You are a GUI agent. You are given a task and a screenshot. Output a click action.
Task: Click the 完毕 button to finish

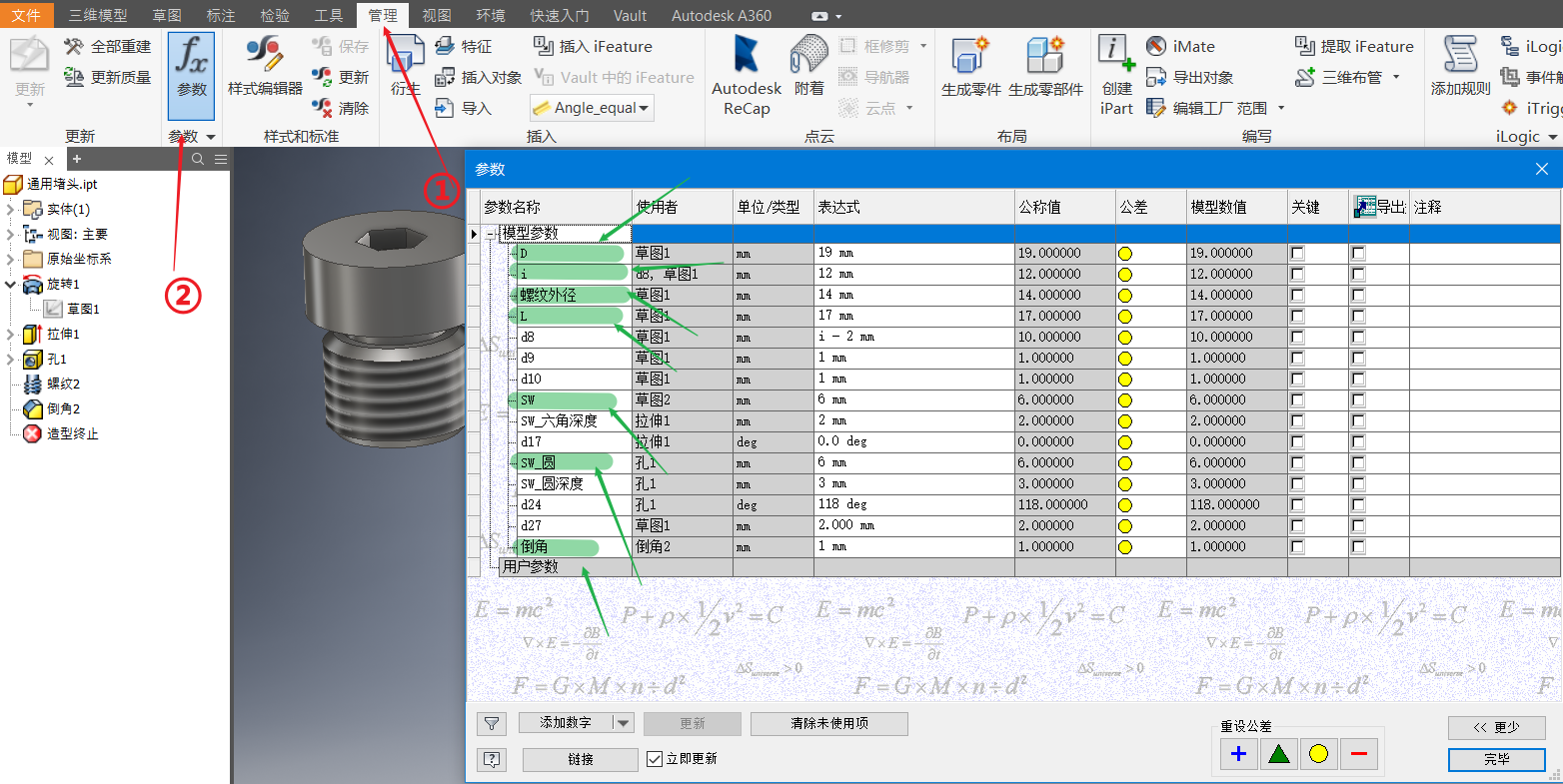tap(1496, 760)
